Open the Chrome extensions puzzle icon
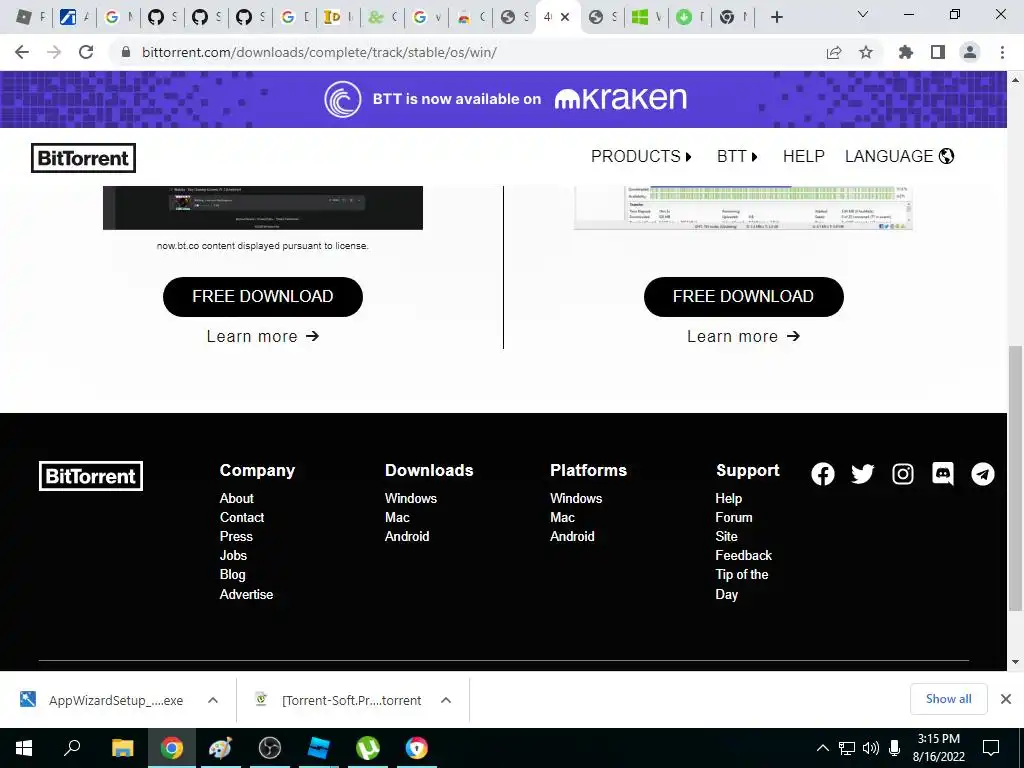1024x768 pixels. tap(905, 52)
